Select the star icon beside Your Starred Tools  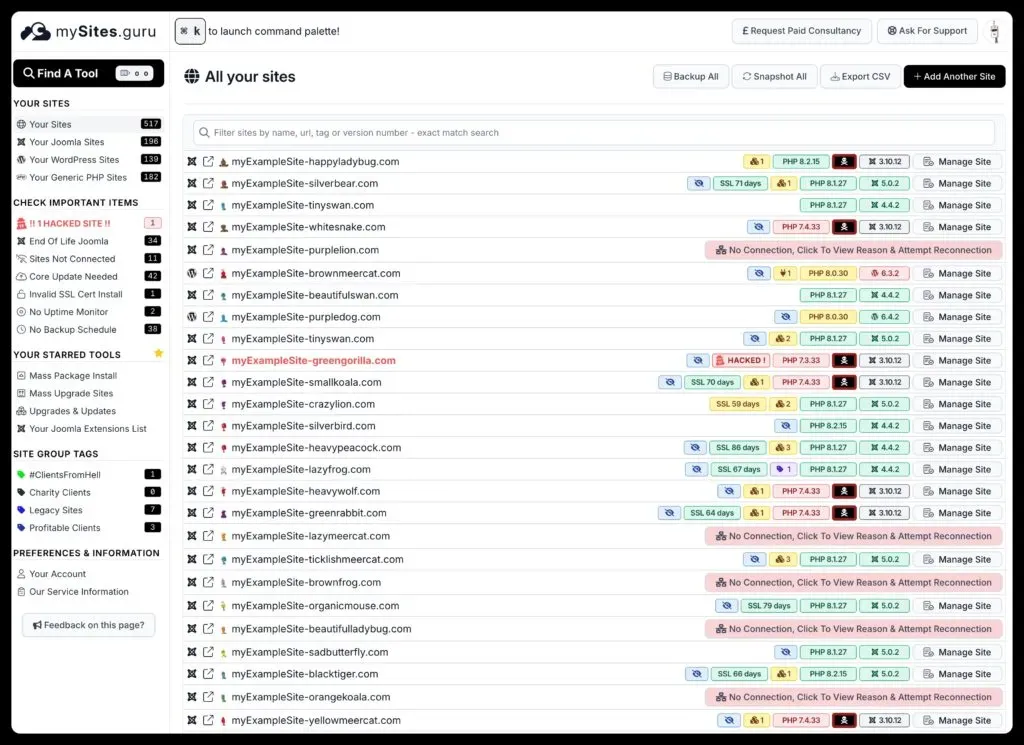point(158,354)
